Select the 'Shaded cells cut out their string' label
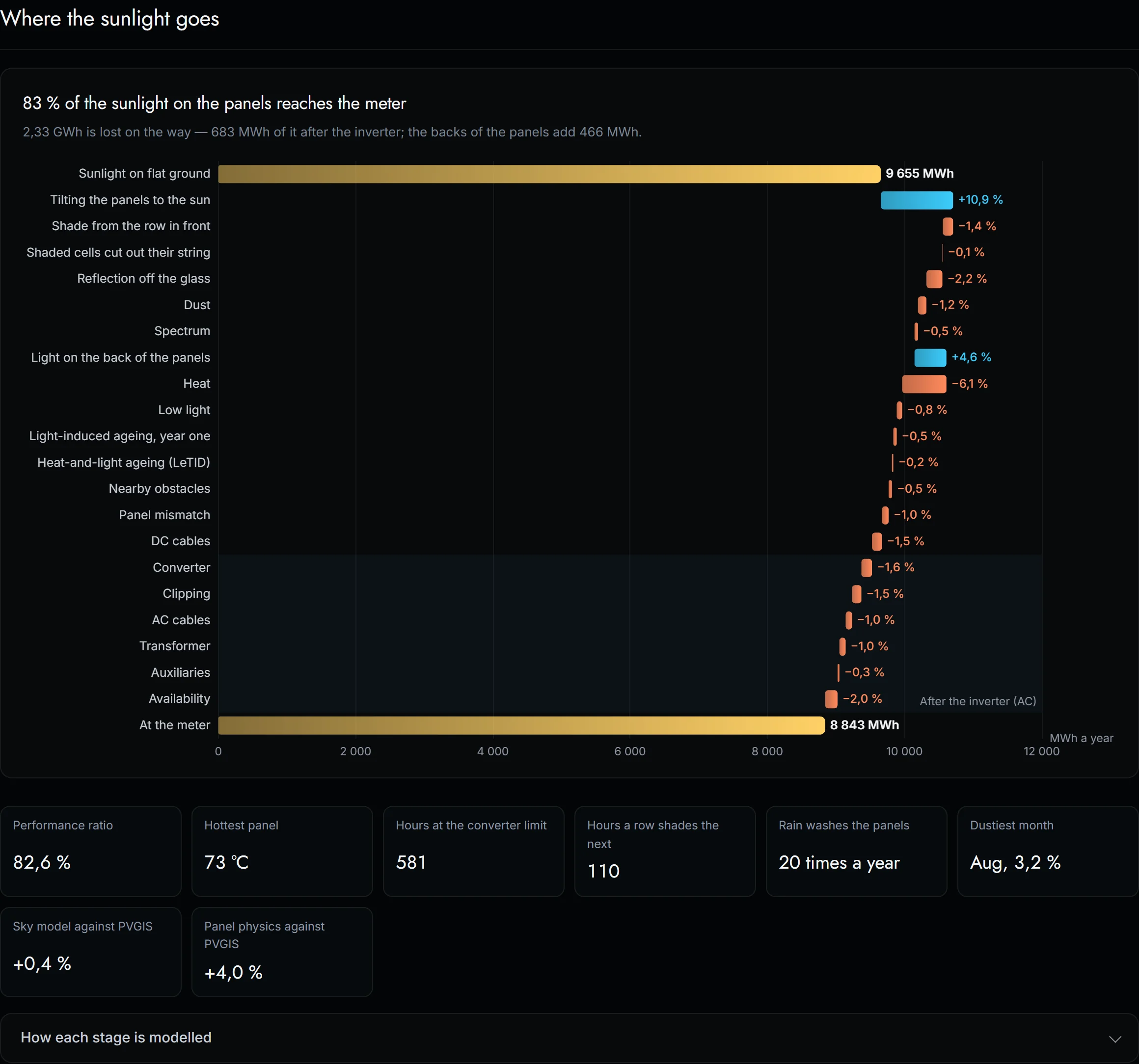The height and width of the screenshot is (1064, 1139). point(118,253)
